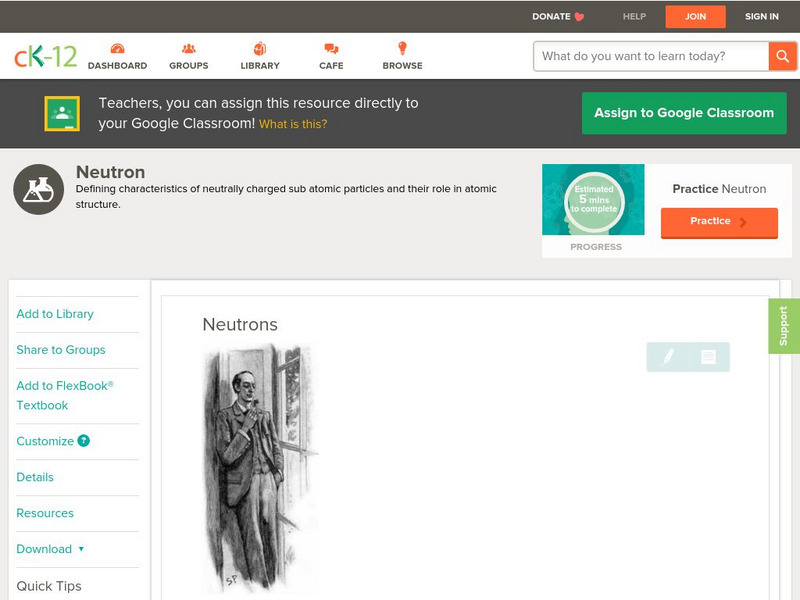Open the 'What is this?' link
This screenshot has height=600, width=800.
coord(293,124)
